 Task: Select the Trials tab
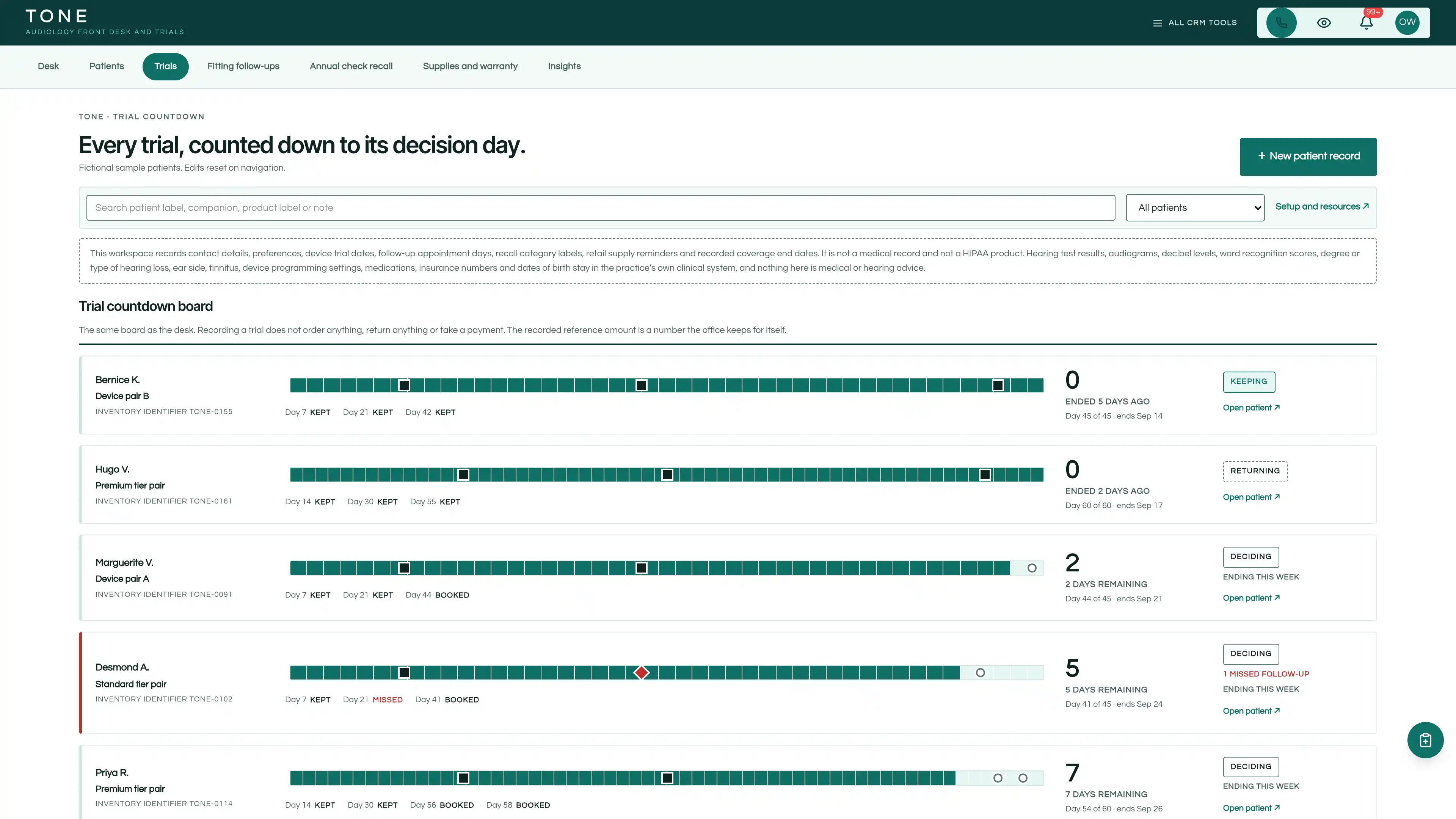165,66
